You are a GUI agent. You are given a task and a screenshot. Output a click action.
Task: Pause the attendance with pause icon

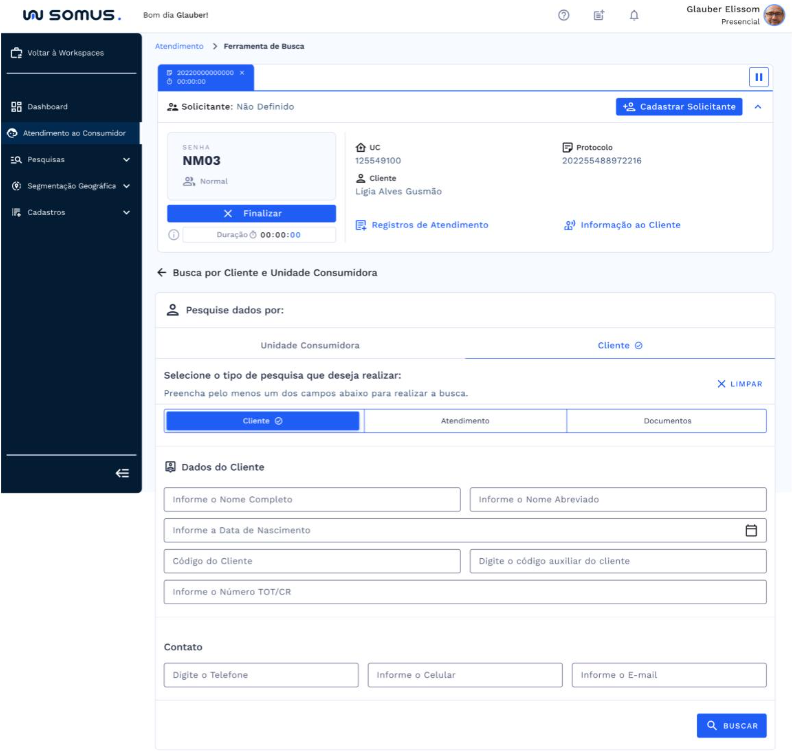pyautogui.click(x=758, y=77)
